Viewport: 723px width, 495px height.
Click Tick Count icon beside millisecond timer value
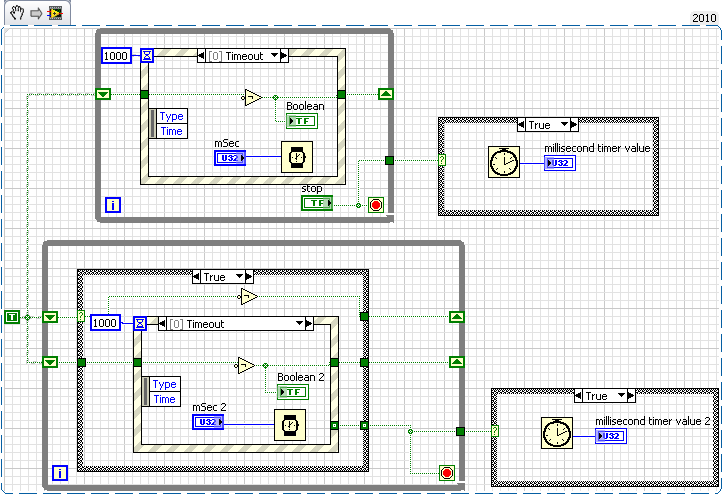(x=503, y=162)
